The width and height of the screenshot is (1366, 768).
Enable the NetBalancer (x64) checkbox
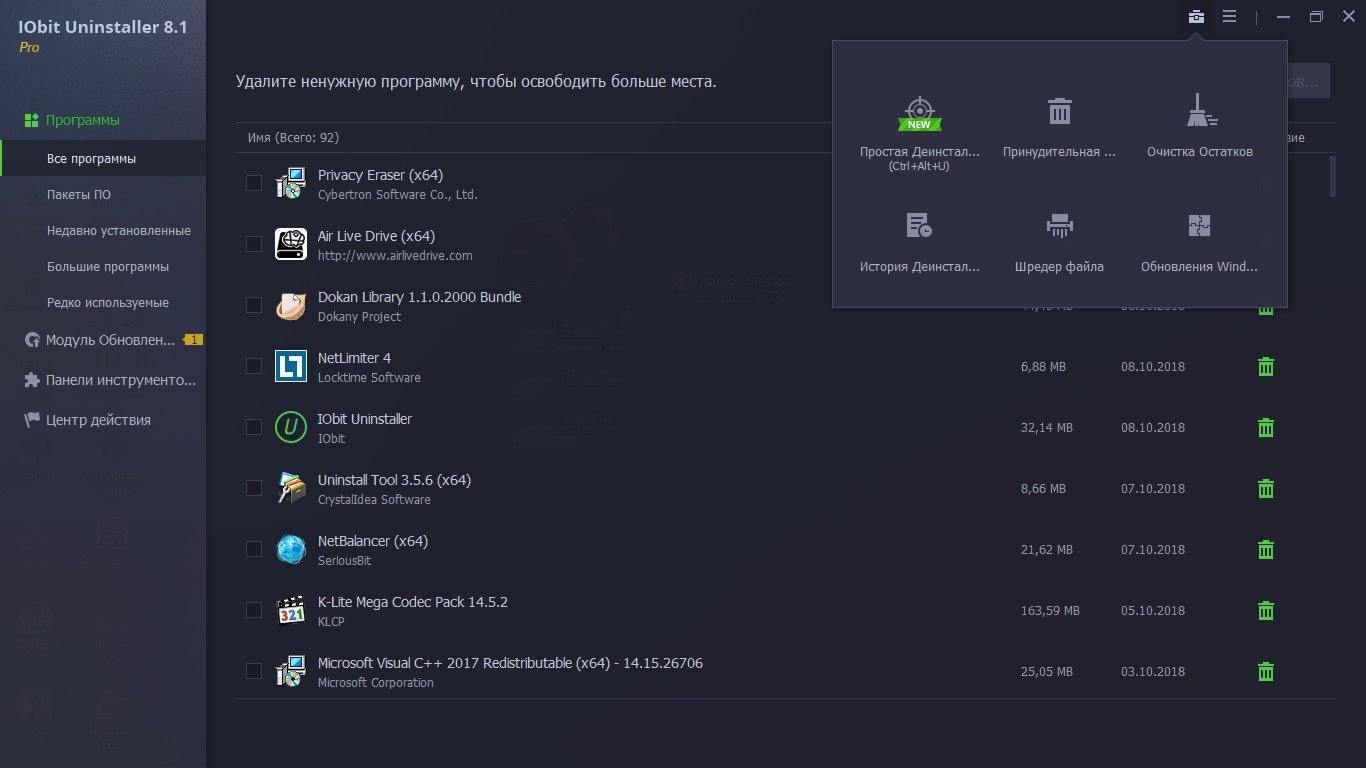point(254,549)
